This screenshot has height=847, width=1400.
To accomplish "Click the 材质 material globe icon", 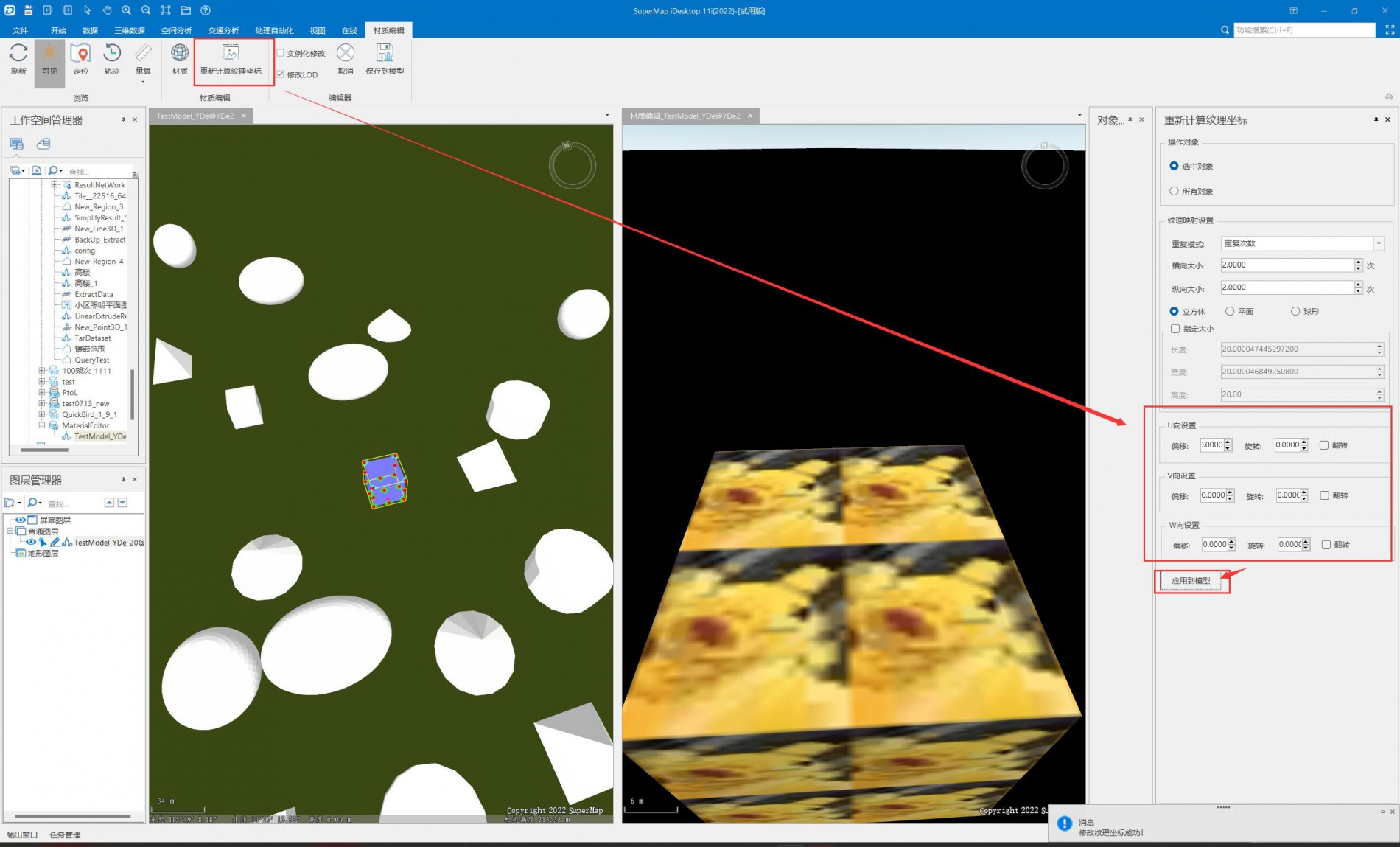I will tap(180, 54).
